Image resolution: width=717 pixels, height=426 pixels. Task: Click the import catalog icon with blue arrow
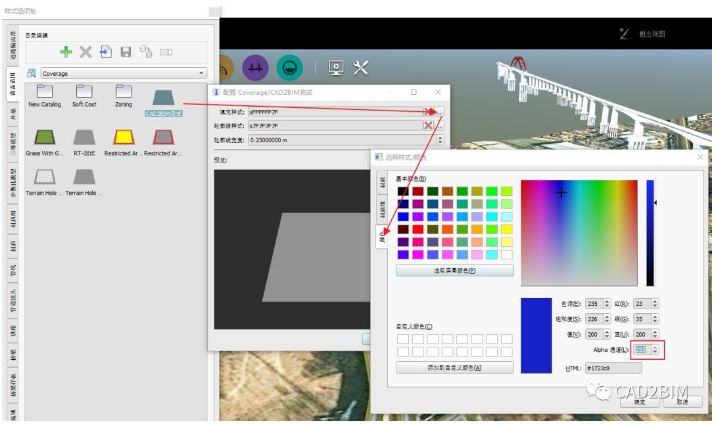click(106, 51)
